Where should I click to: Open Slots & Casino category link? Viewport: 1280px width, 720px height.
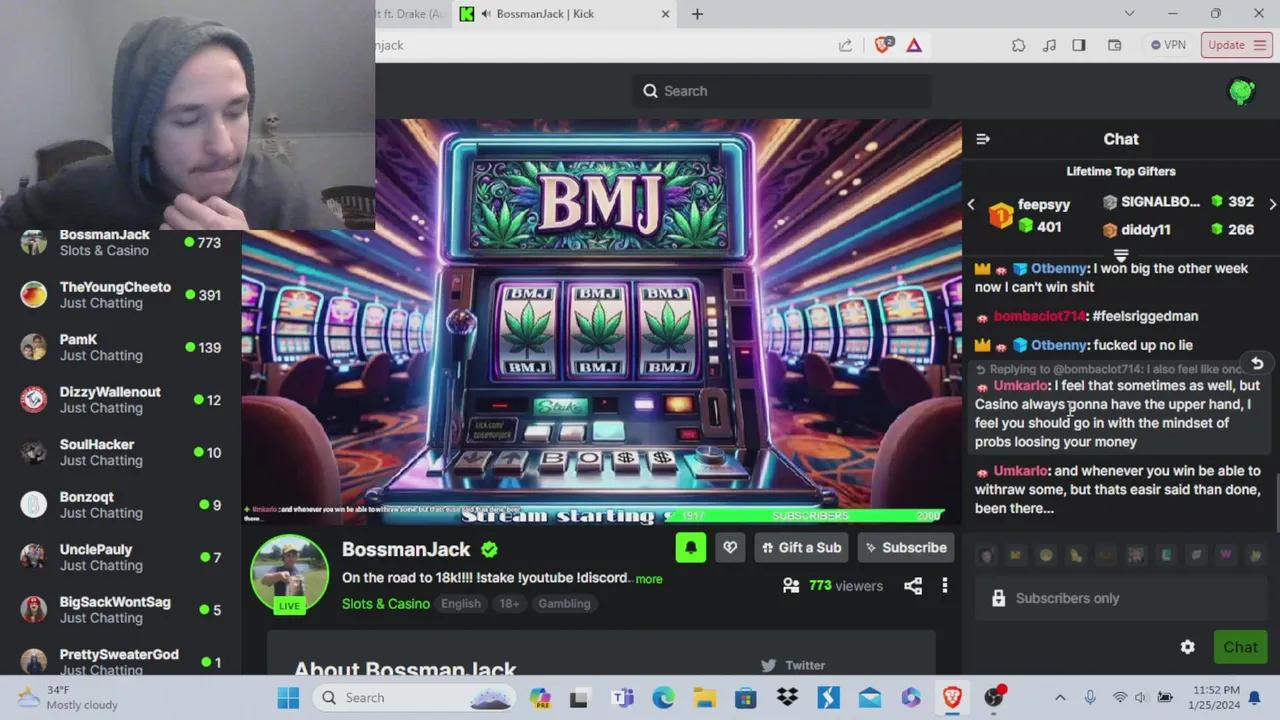coord(386,603)
